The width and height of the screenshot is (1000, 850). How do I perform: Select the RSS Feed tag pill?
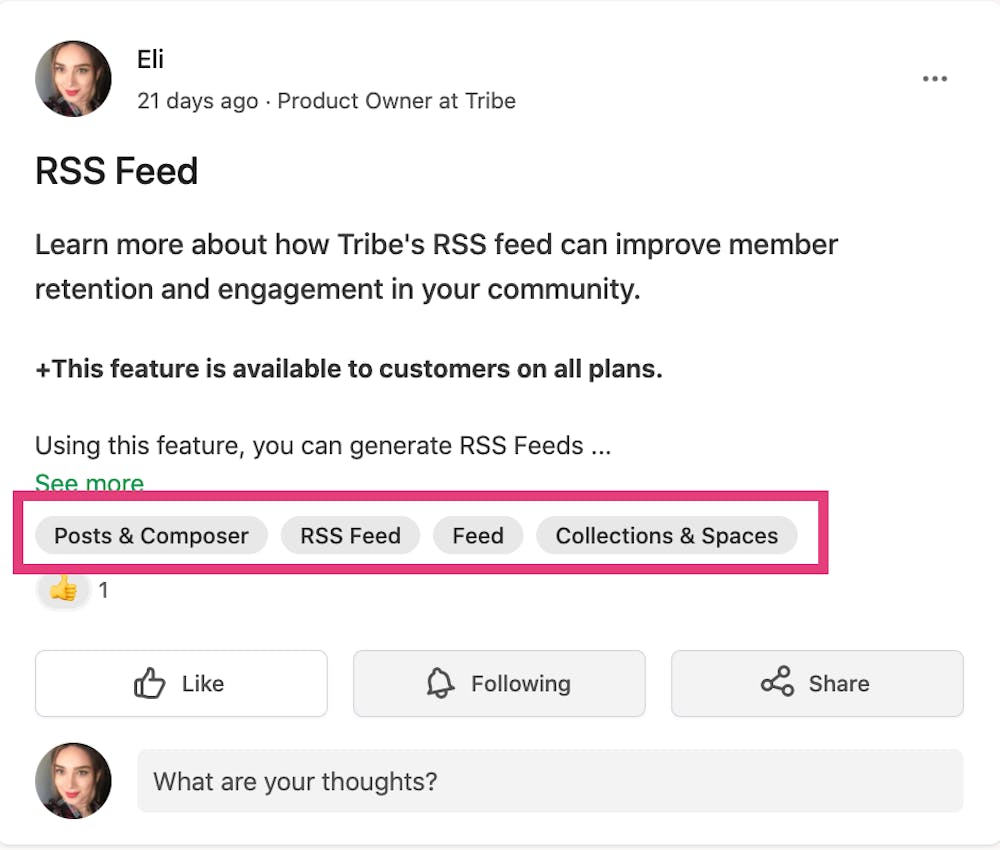pos(350,536)
